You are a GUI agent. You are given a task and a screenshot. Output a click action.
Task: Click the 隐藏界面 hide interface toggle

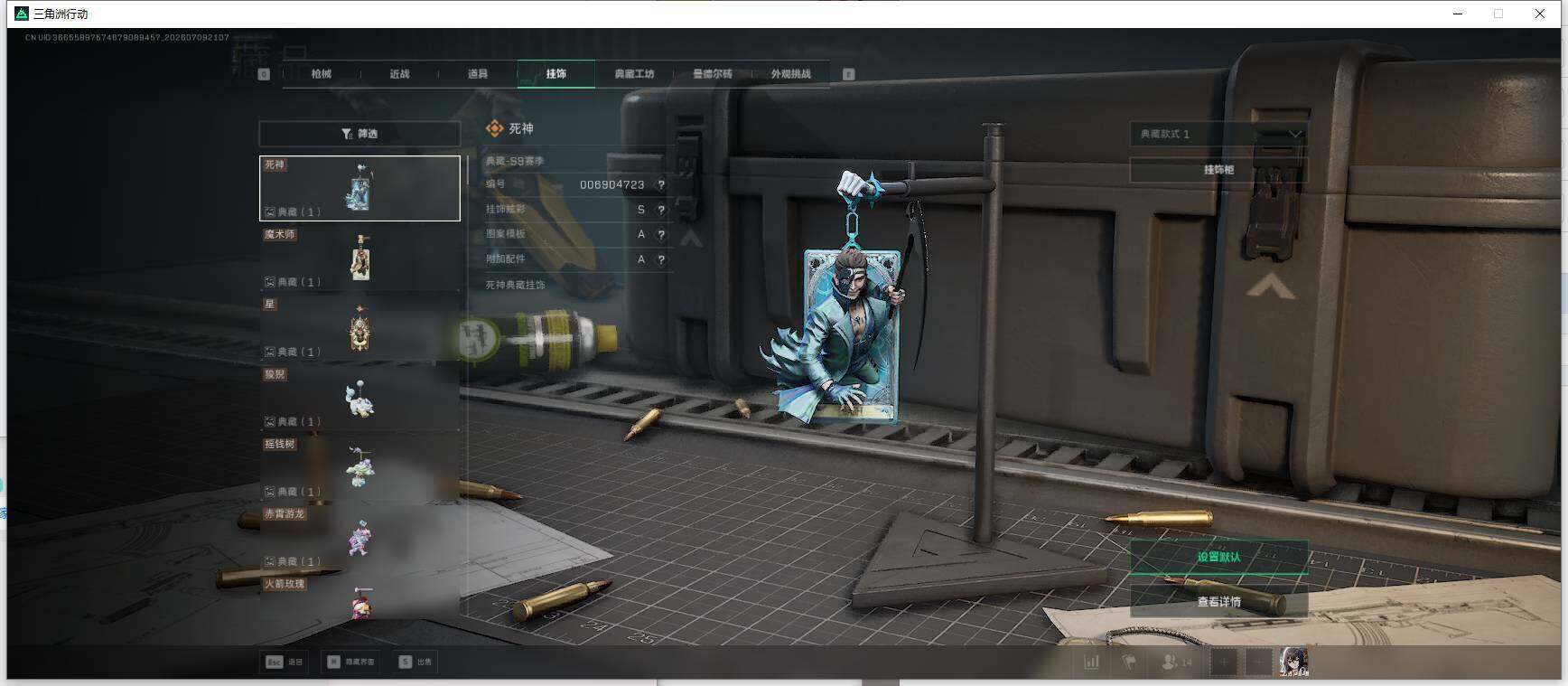click(351, 662)
